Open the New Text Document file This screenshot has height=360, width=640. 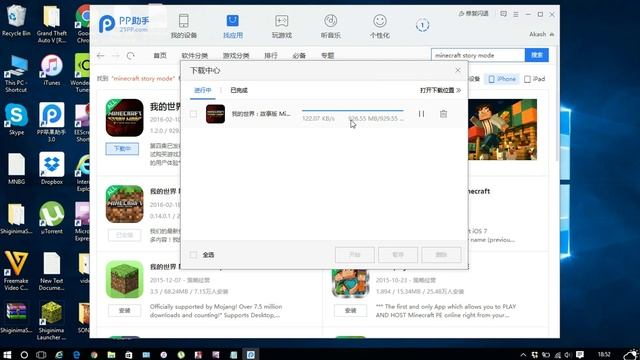point(52,270)
